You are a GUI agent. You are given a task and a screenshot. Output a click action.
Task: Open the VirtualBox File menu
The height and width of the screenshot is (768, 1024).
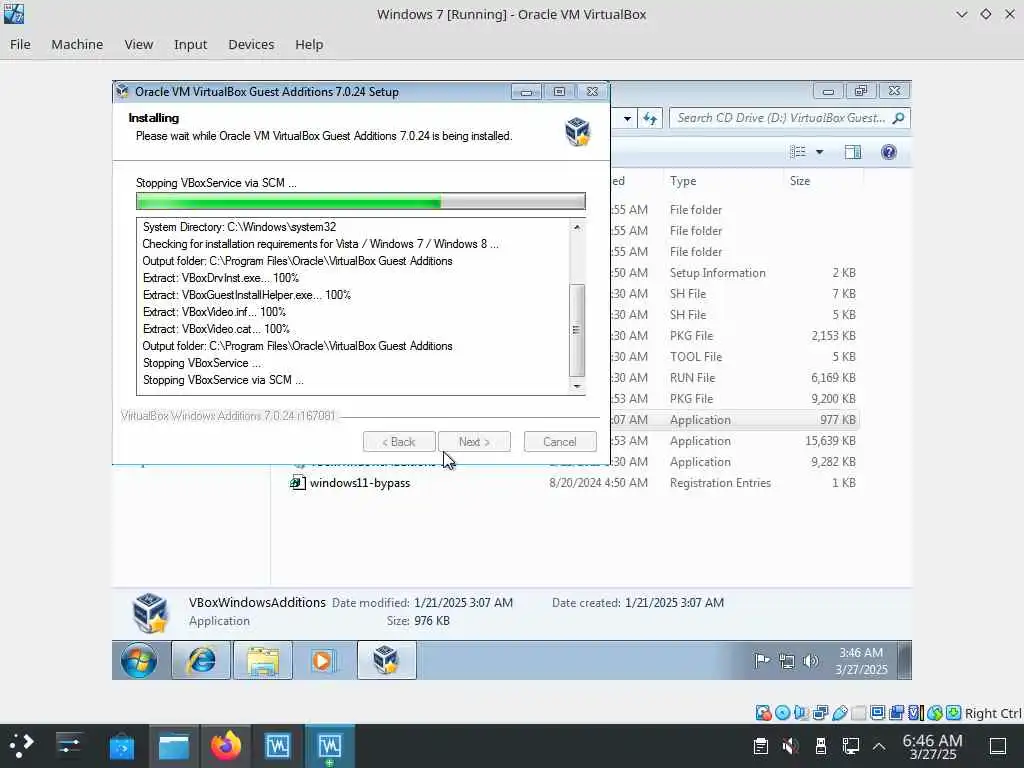pos(20,44)
